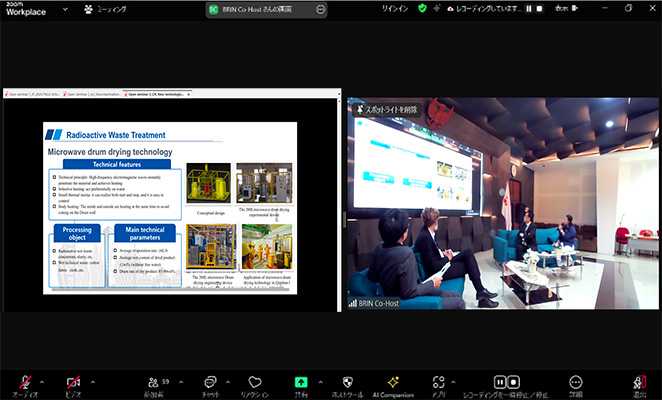
Task: Click the photo of workers in yellow suits
Action: [266, 247]
